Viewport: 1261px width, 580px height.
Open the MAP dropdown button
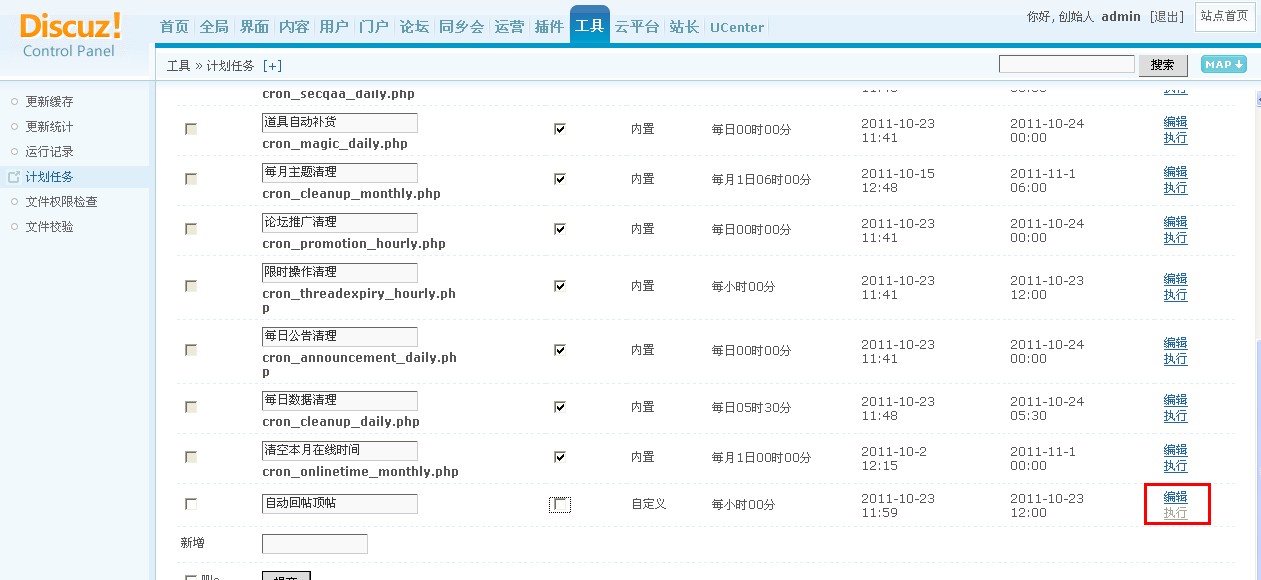(x=1223, y=64)
